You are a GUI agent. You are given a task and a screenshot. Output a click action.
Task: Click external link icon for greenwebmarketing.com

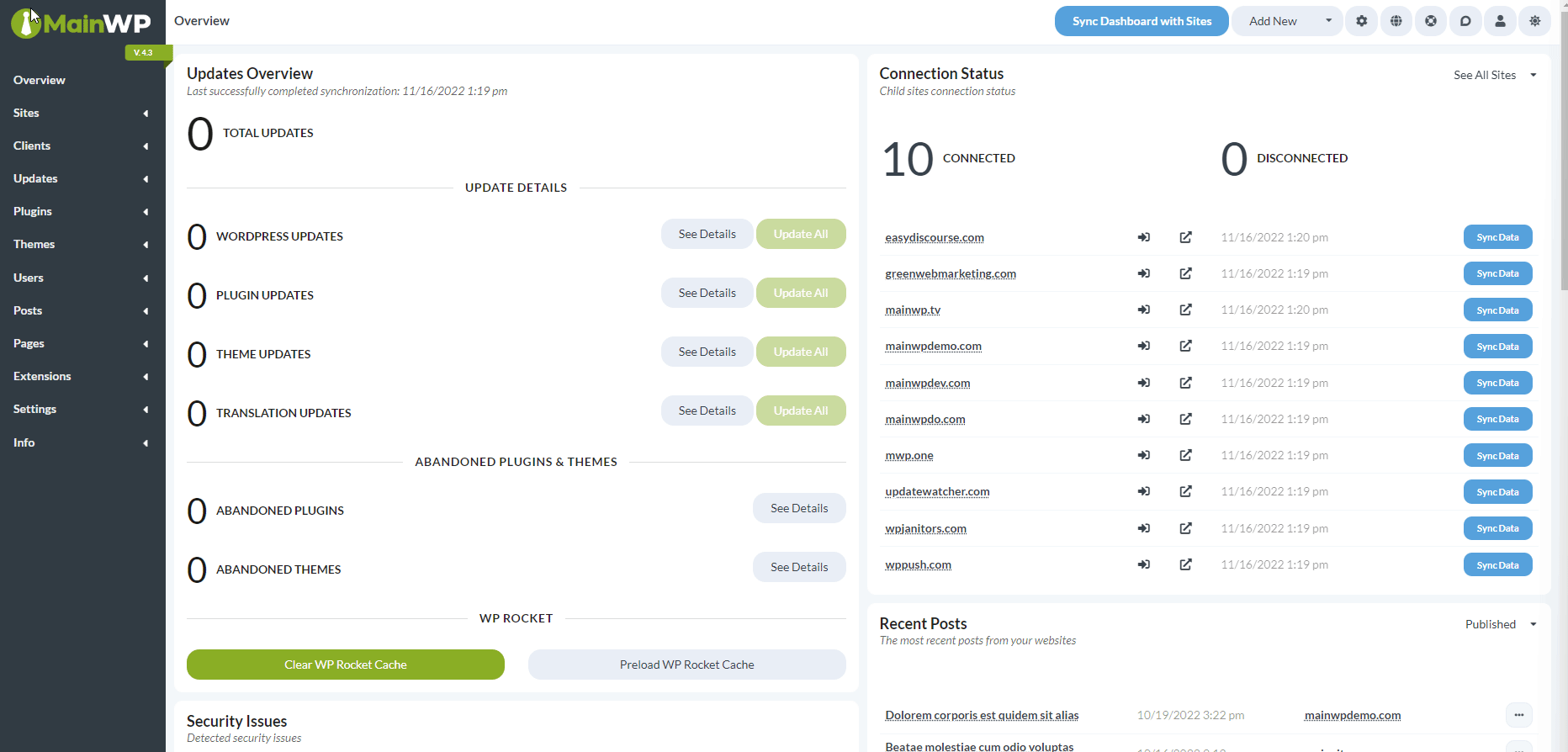[1185, 273]
